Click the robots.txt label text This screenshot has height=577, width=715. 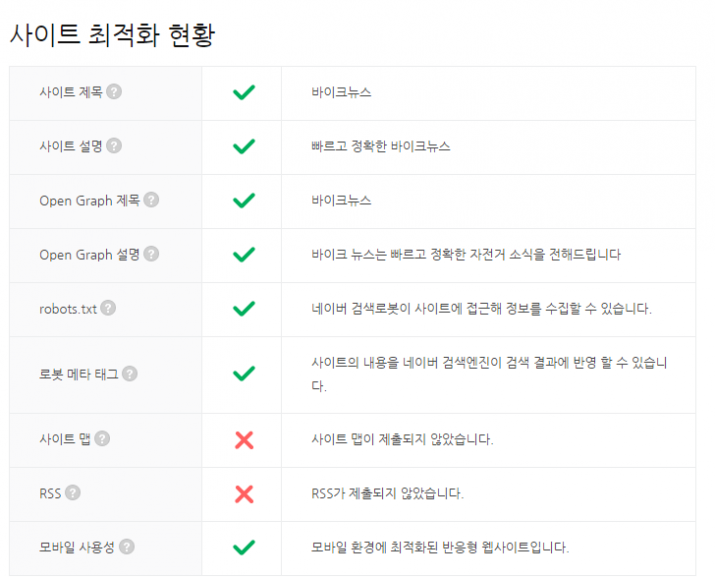(x=68, y=309)
